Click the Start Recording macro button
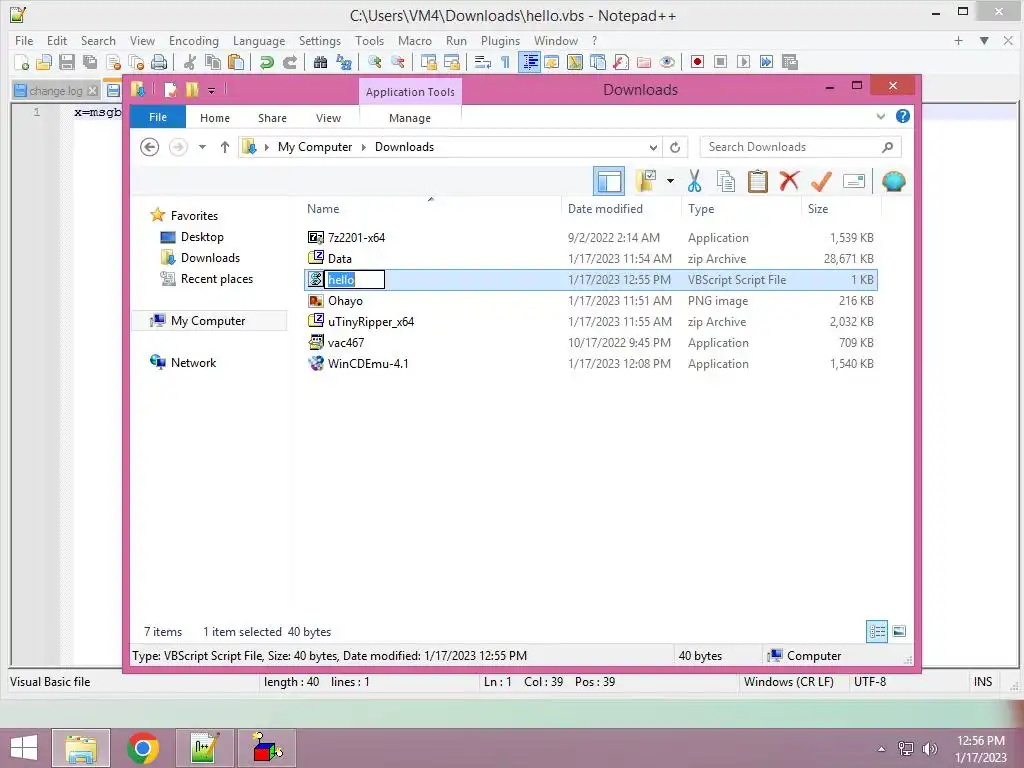Image resolution: width=1024 pixels, height=768 pixels. click(x=697, y=62)
